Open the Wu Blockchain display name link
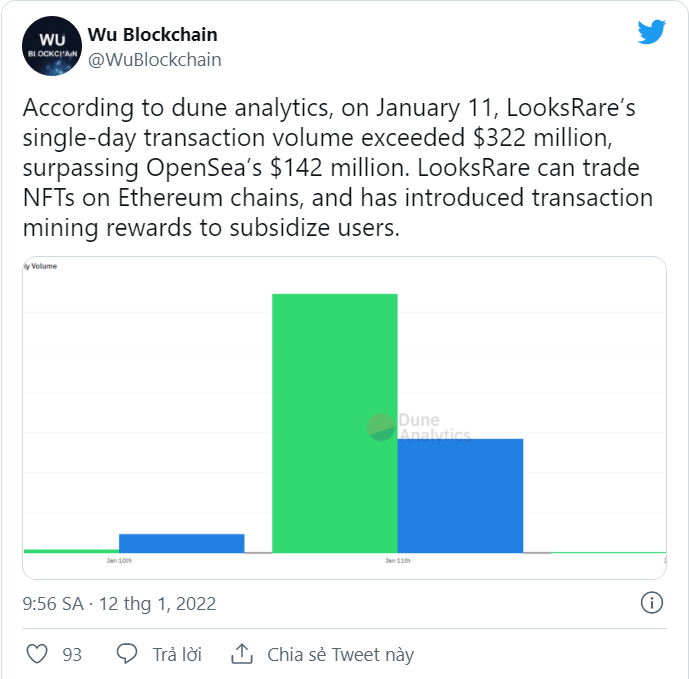 pyautogui.click(x=152, y=35)
